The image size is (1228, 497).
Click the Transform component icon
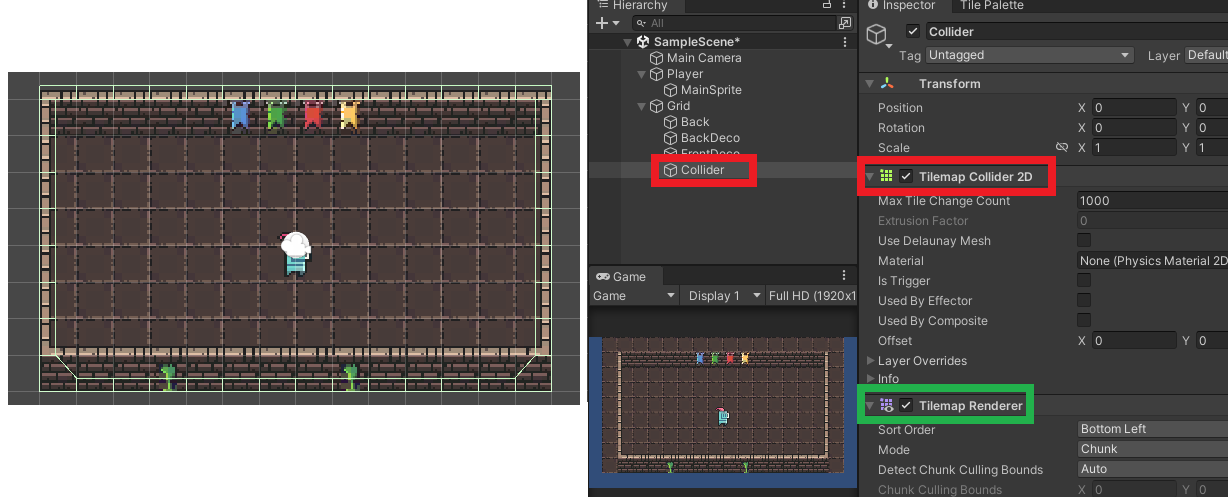887,84
